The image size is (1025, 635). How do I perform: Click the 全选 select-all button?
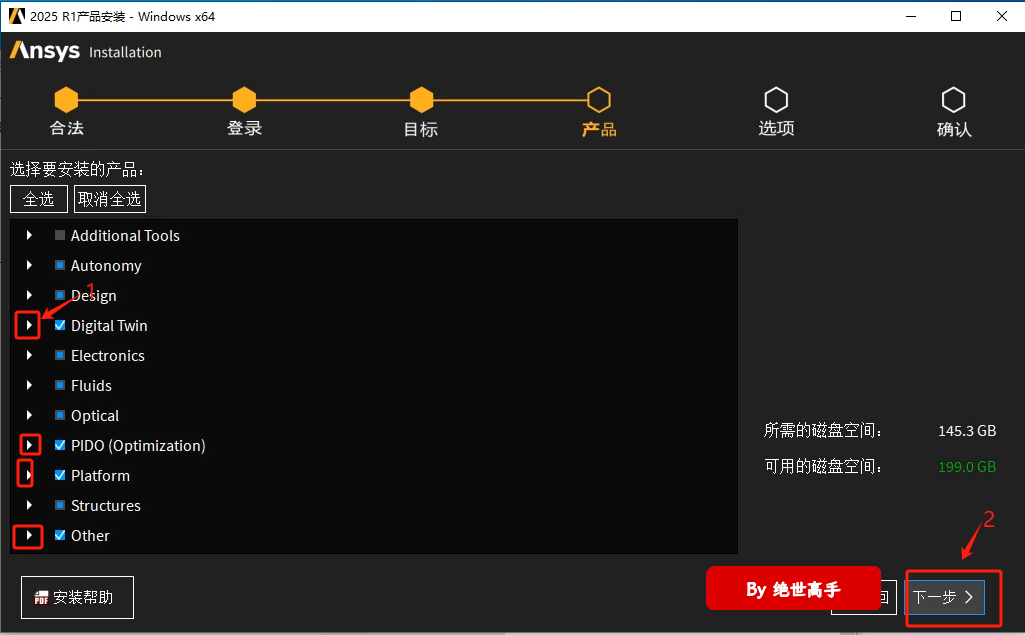(39, 199)
